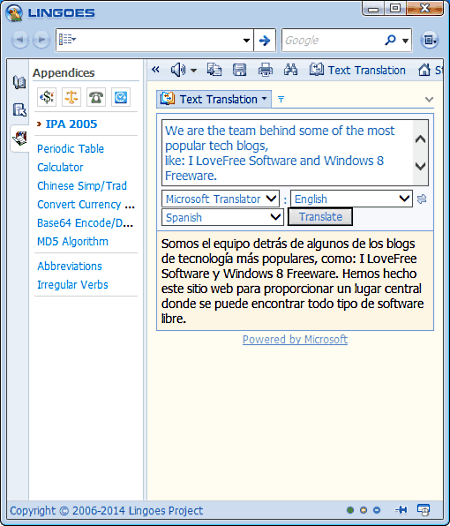Open Powered by Microsoft link
This screenshot has height=526, width=450.
click(295, 339)
